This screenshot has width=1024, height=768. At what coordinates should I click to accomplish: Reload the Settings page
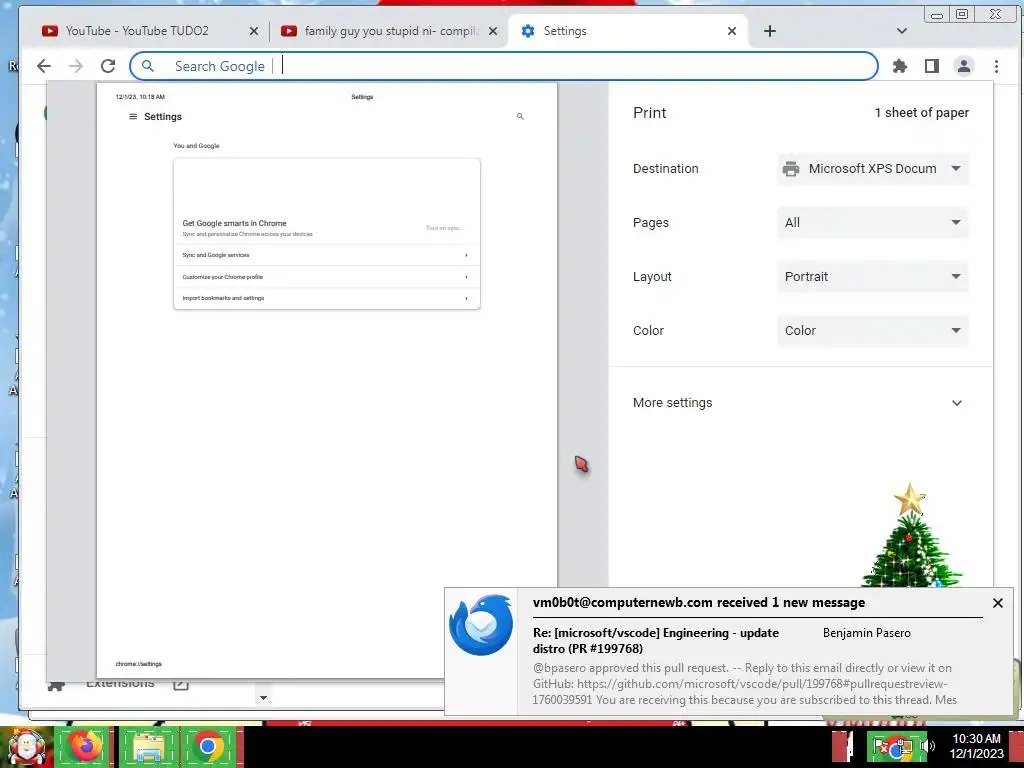tap(108, 66)
